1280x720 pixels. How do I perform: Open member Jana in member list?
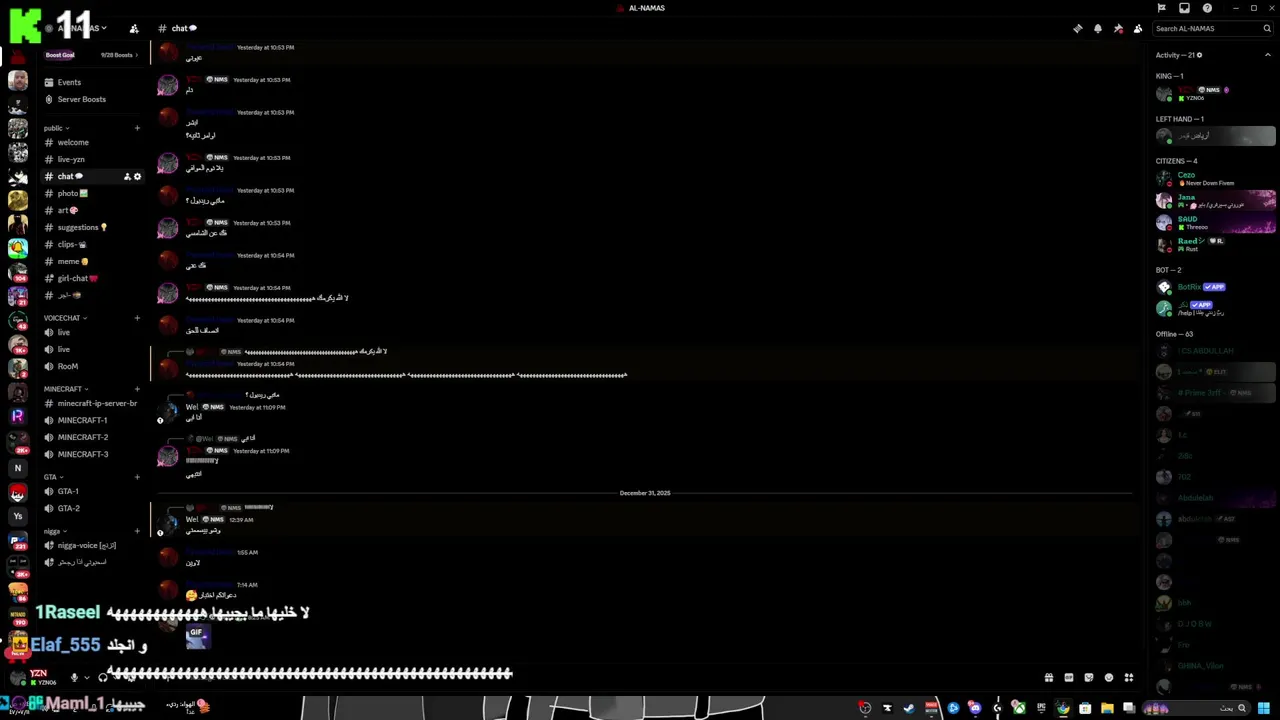[1215, 200]
